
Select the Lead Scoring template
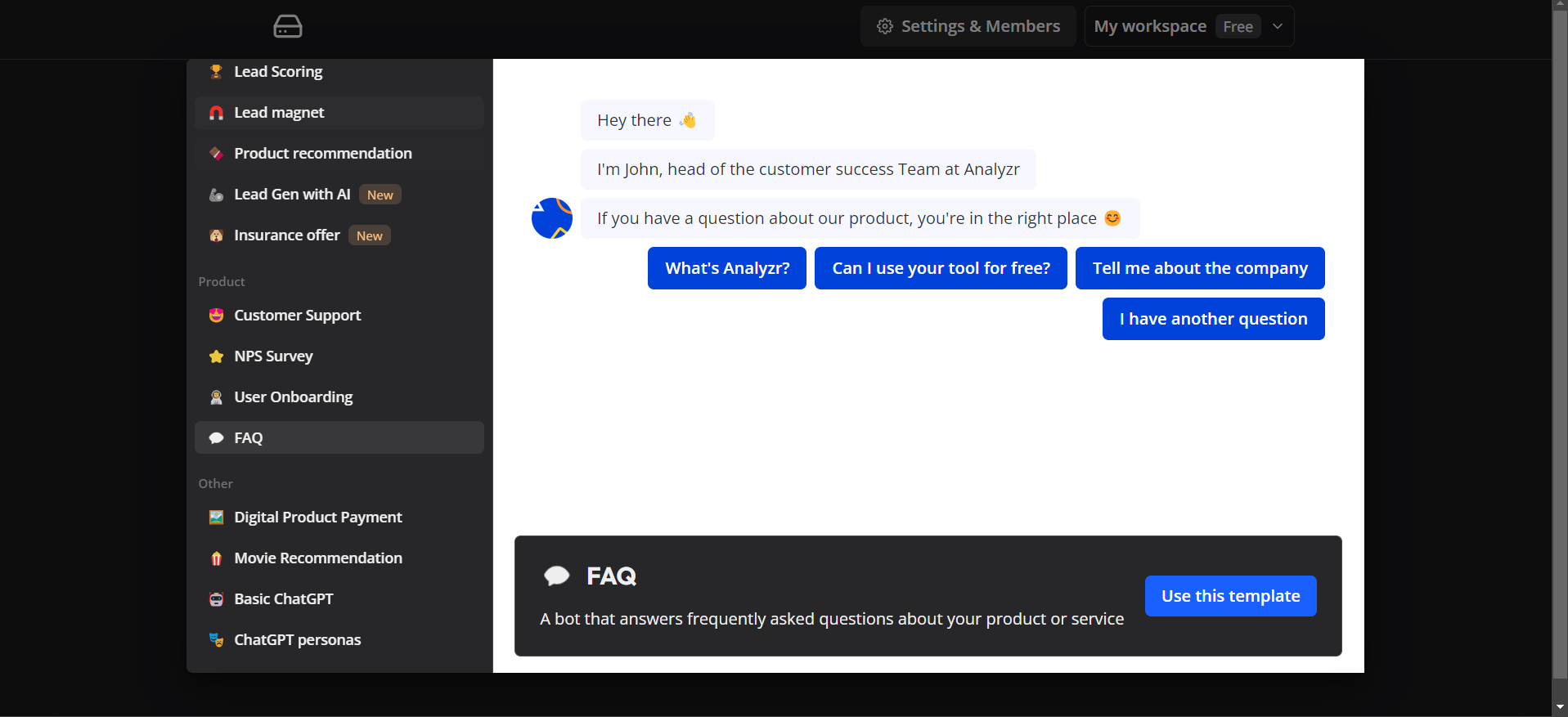pyautogui.click(x=339, y=72)
